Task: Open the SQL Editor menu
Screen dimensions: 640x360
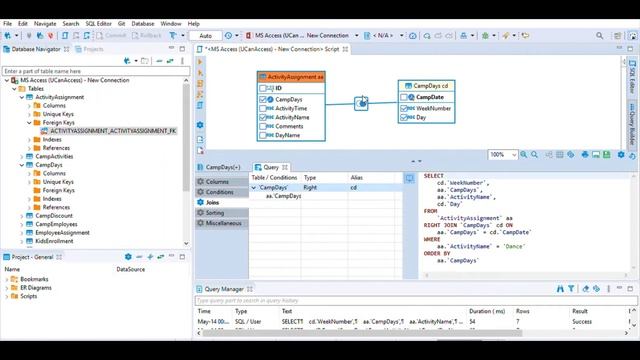Action: (98, 24)
